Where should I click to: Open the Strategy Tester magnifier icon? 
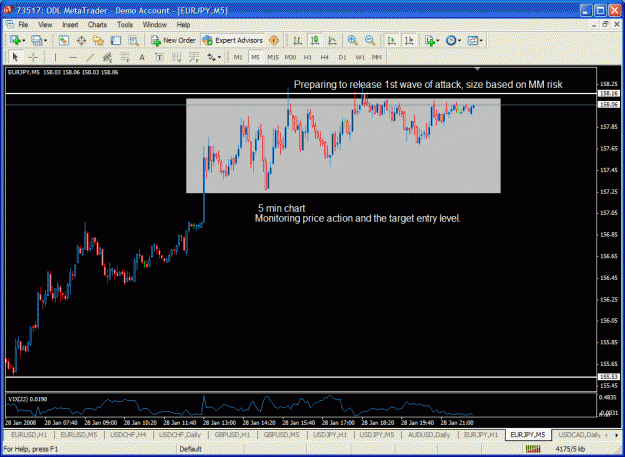click(x=134, y=40)
